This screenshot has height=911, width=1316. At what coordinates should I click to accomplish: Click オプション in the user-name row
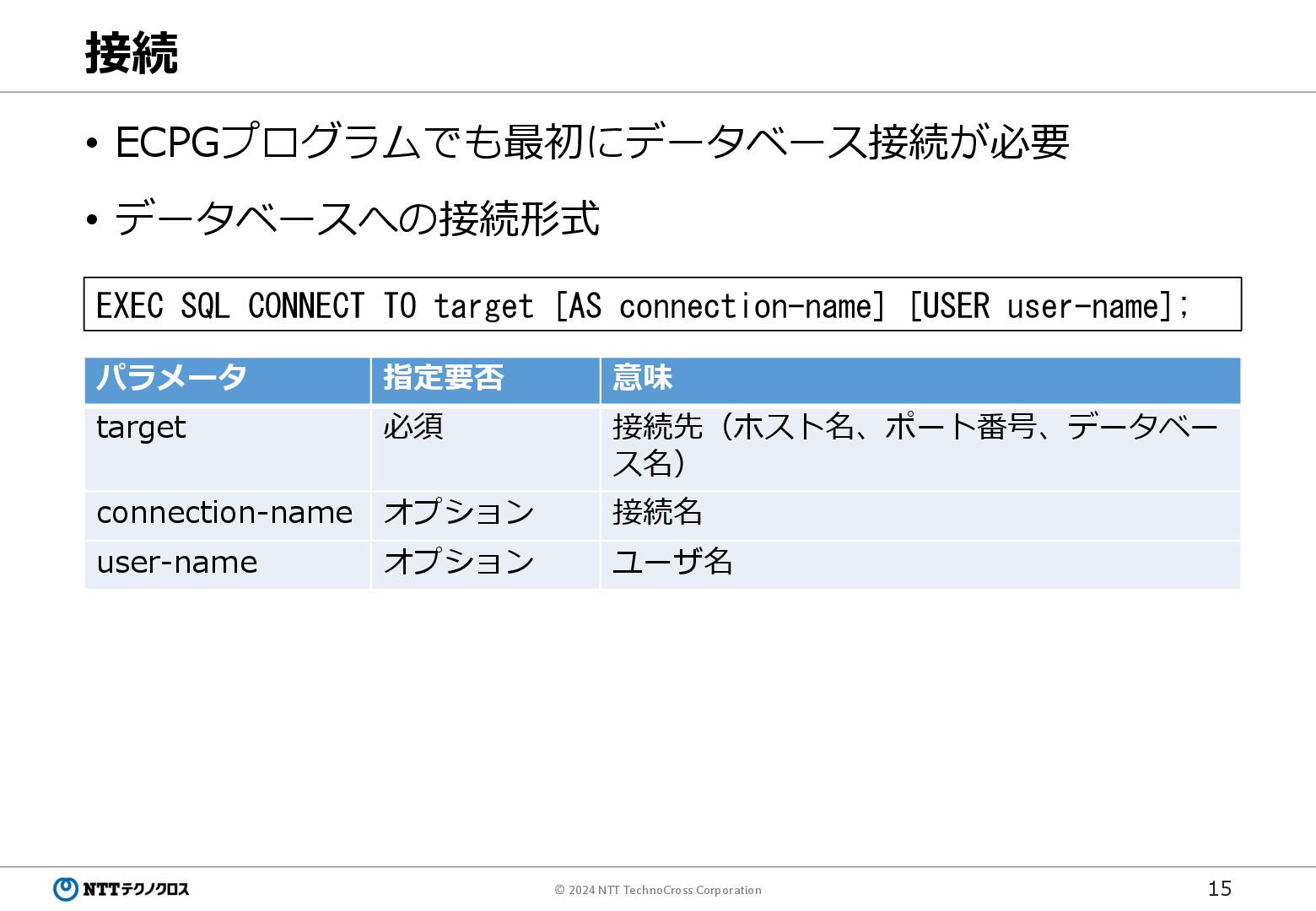click(x=486, y=564)
